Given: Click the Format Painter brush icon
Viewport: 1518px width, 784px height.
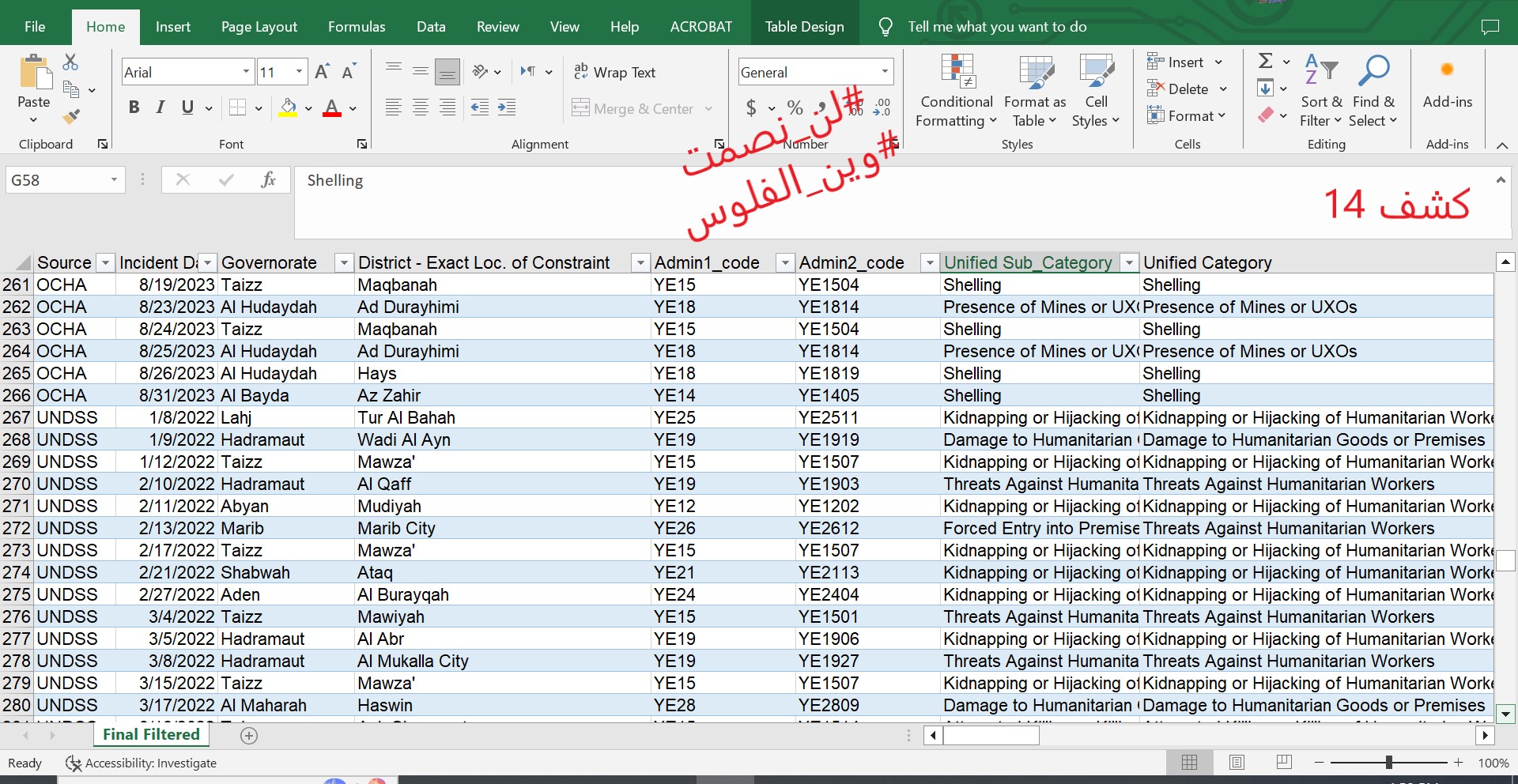Looking at the screenshot, I should point(71,118).
